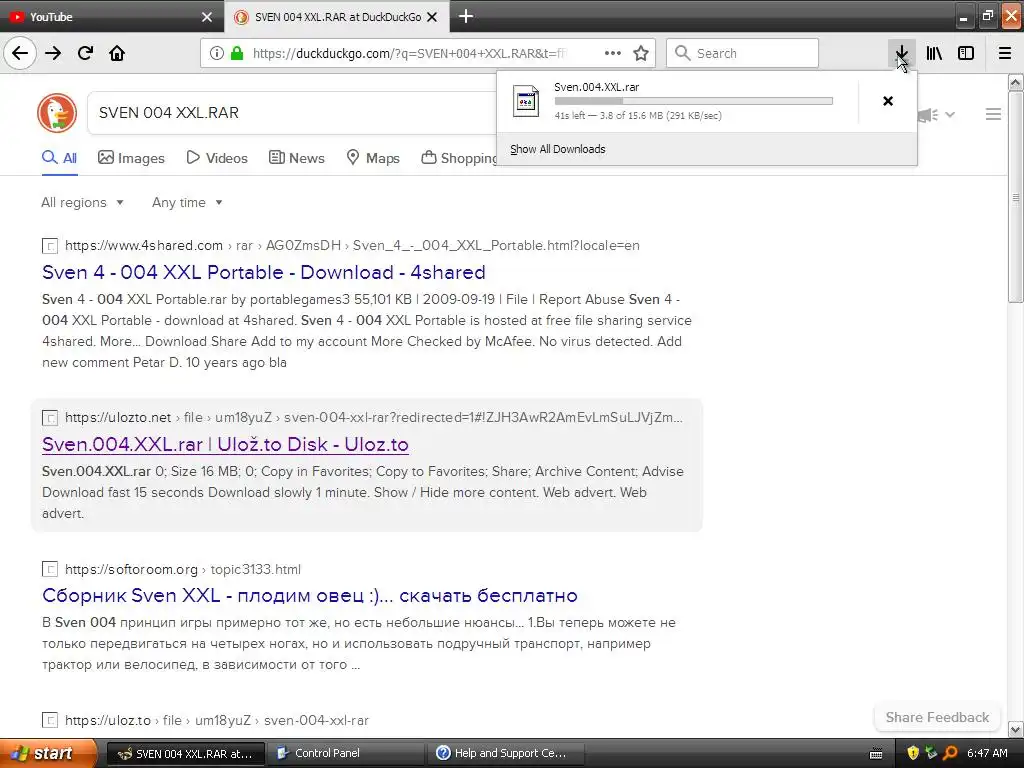Click the uloz.to result URL at bottom
The height and width of the screenshot is (768, 1024).
217,720
